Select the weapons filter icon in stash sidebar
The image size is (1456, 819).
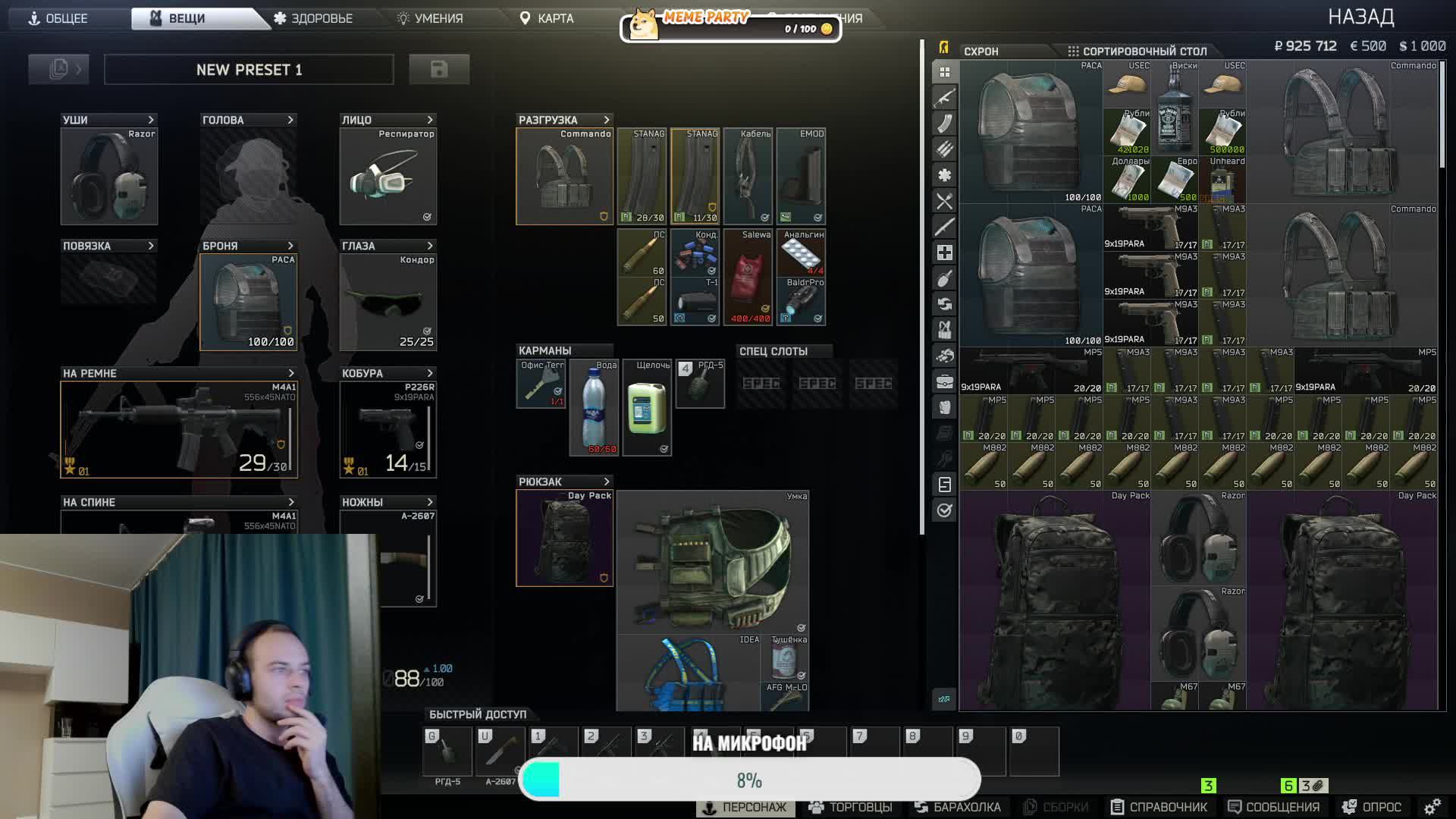tap(944, 98)
